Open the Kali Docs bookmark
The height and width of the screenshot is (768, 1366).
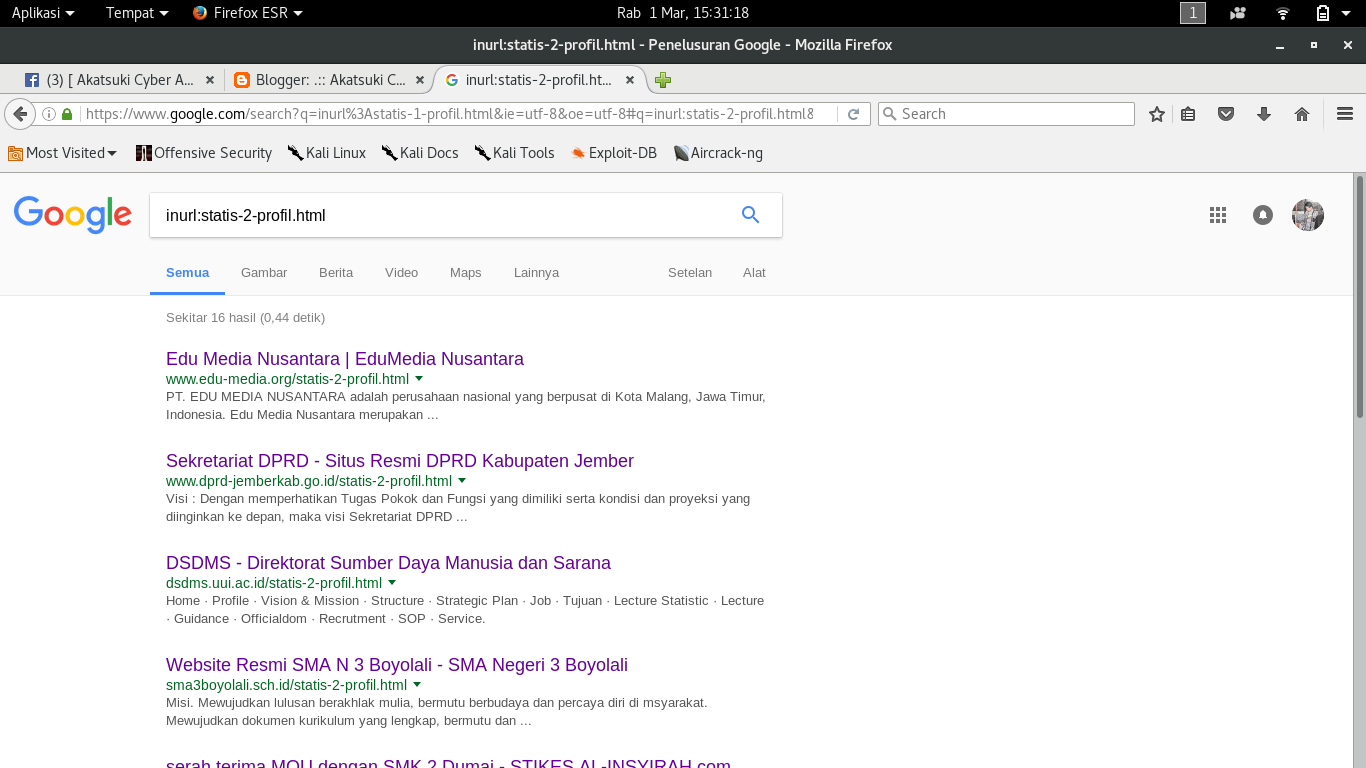[x=420, y=153]
